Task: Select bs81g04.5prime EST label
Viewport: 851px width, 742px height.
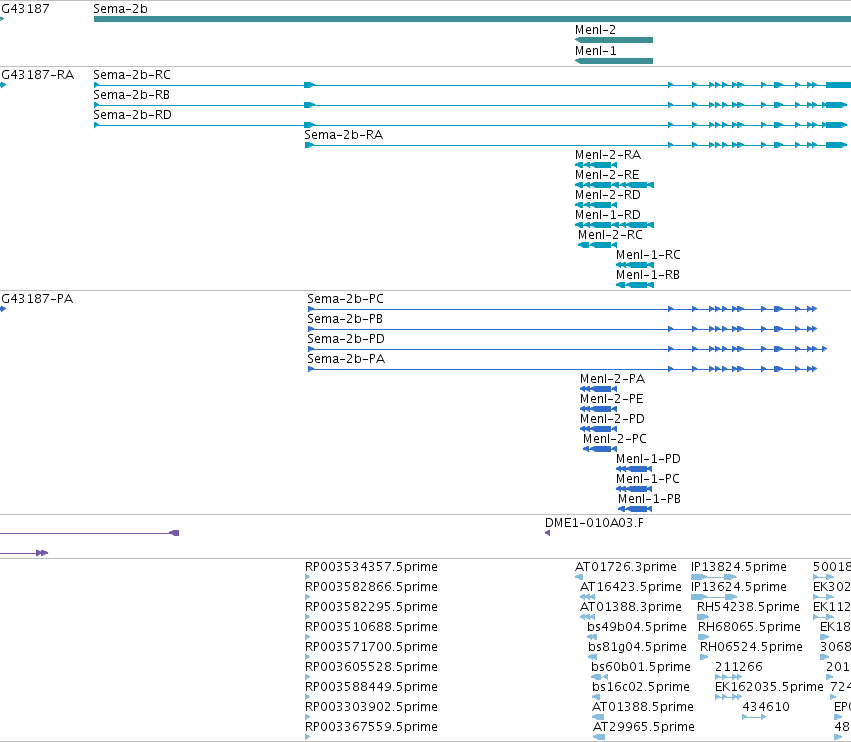Action: [637, 646]
